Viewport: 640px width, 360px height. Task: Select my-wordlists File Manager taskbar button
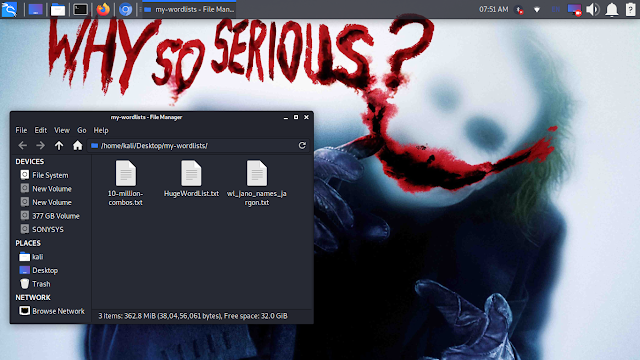click(189, 9)
